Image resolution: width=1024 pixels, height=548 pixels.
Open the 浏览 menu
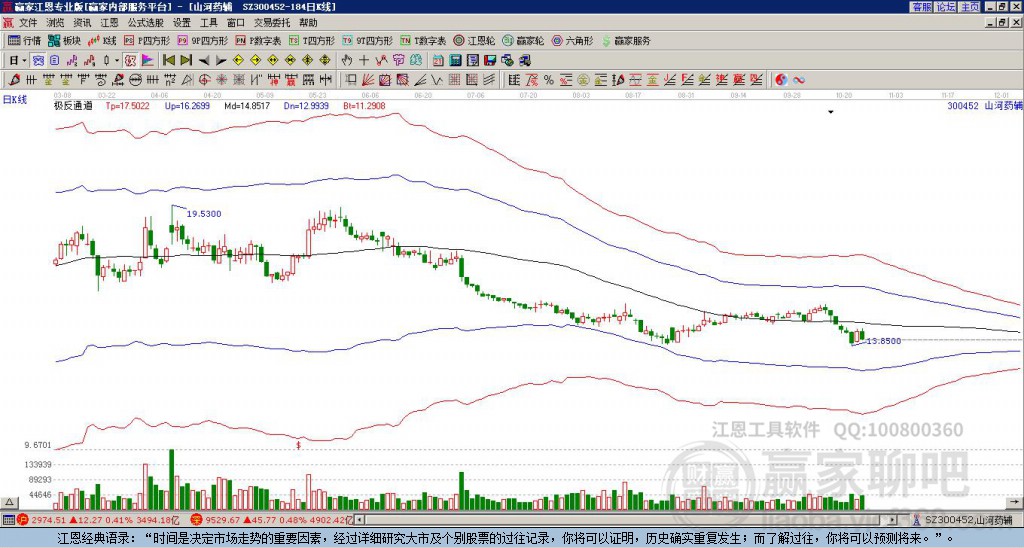click(56, 23)
